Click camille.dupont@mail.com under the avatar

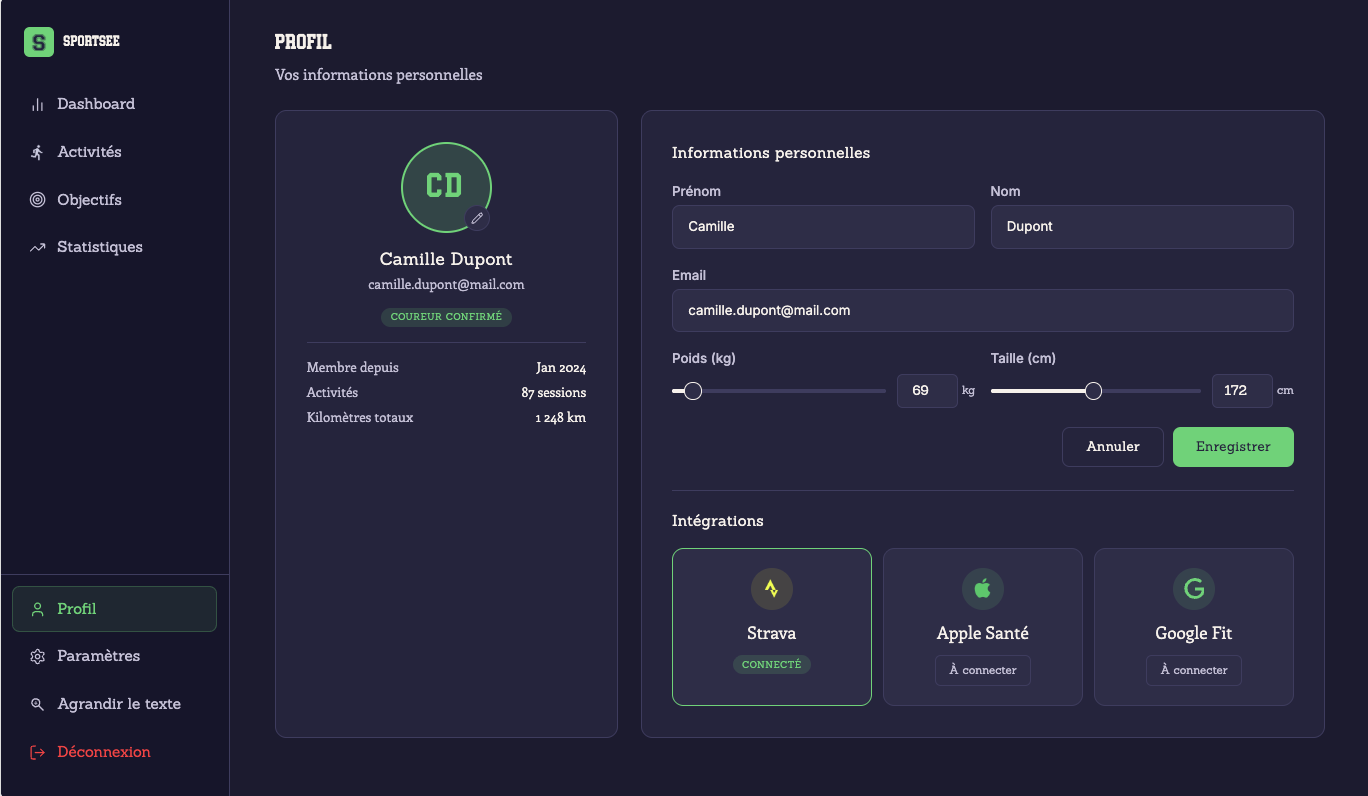(x=446, y=285)
